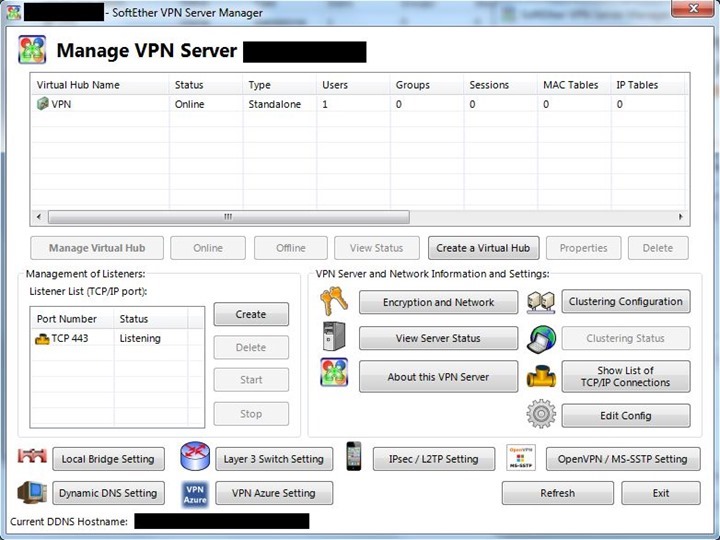Click the OpenVPN MS-SSTP logo icon
Viewport: 720px width, 540px height.
[x=521, y=457]
